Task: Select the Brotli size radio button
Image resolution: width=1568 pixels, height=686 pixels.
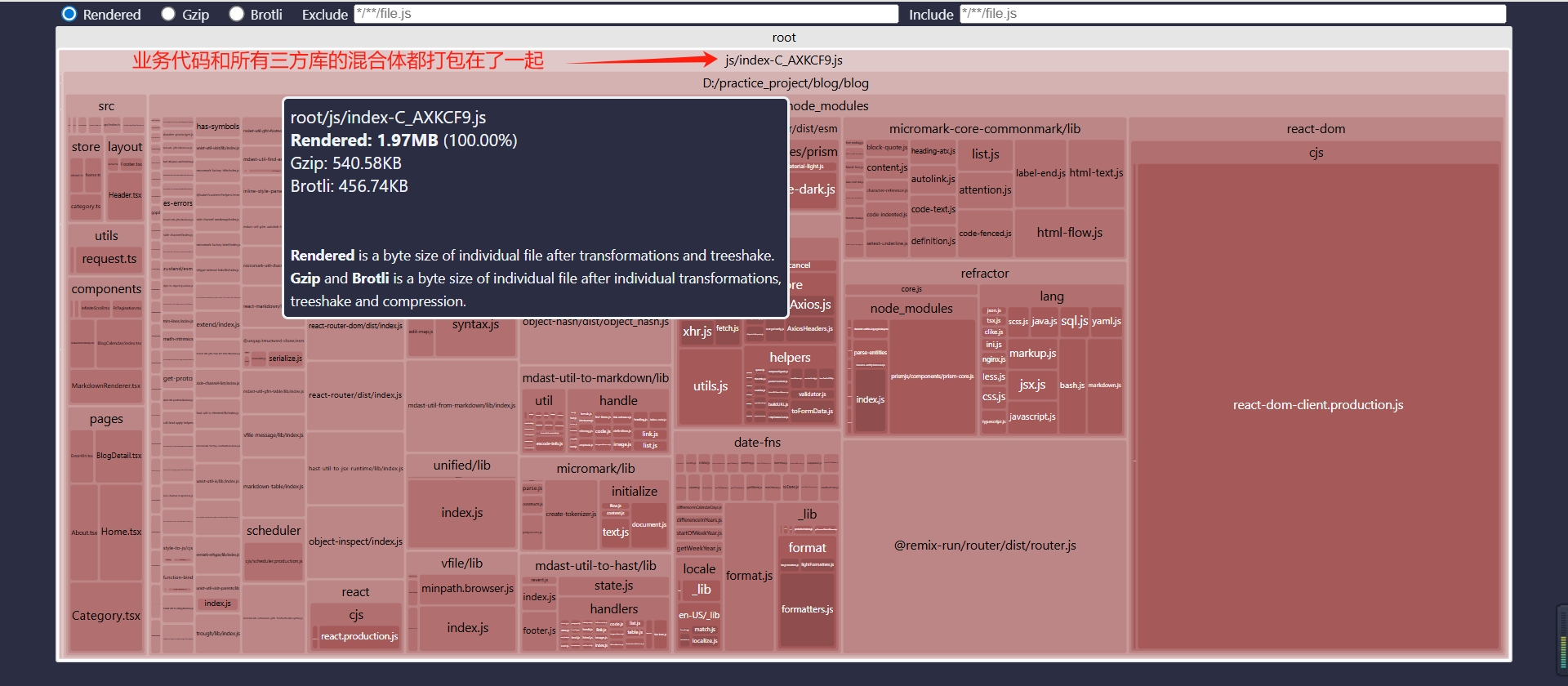Action: coord(237,14)
